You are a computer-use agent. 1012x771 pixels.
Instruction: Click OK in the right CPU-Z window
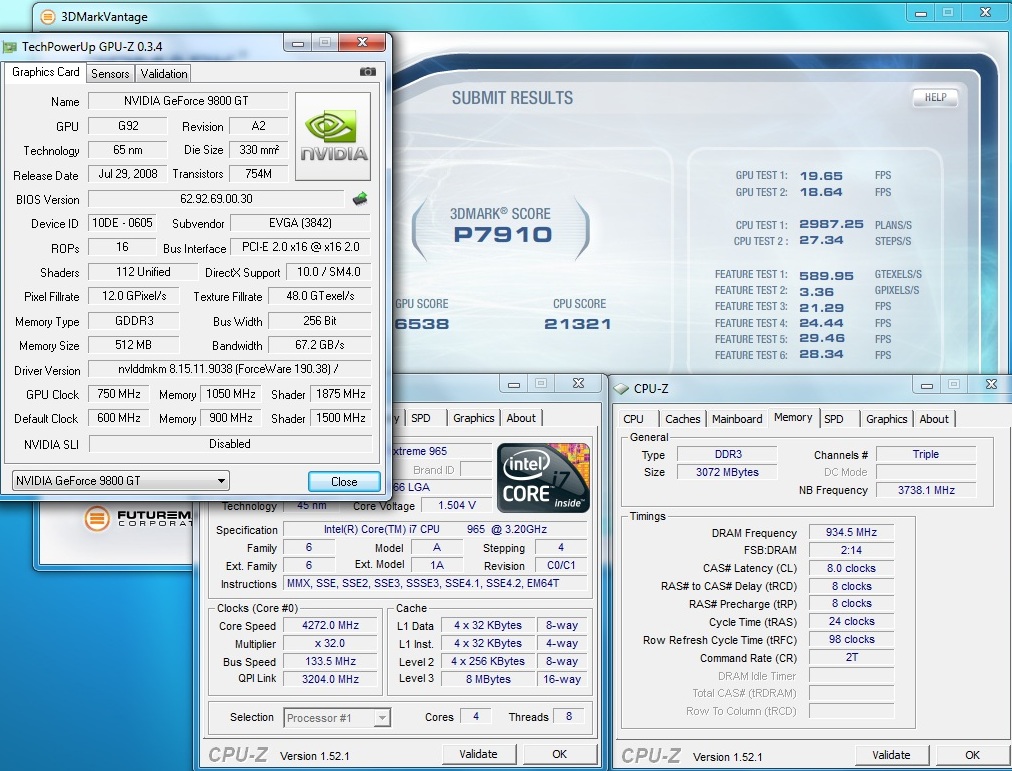point(973,754)
